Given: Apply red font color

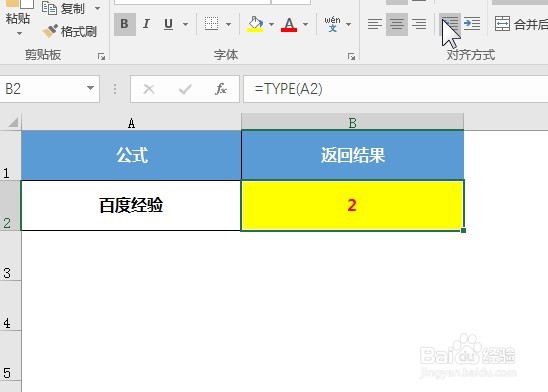Looking at the screenshot, I should 289,24.
